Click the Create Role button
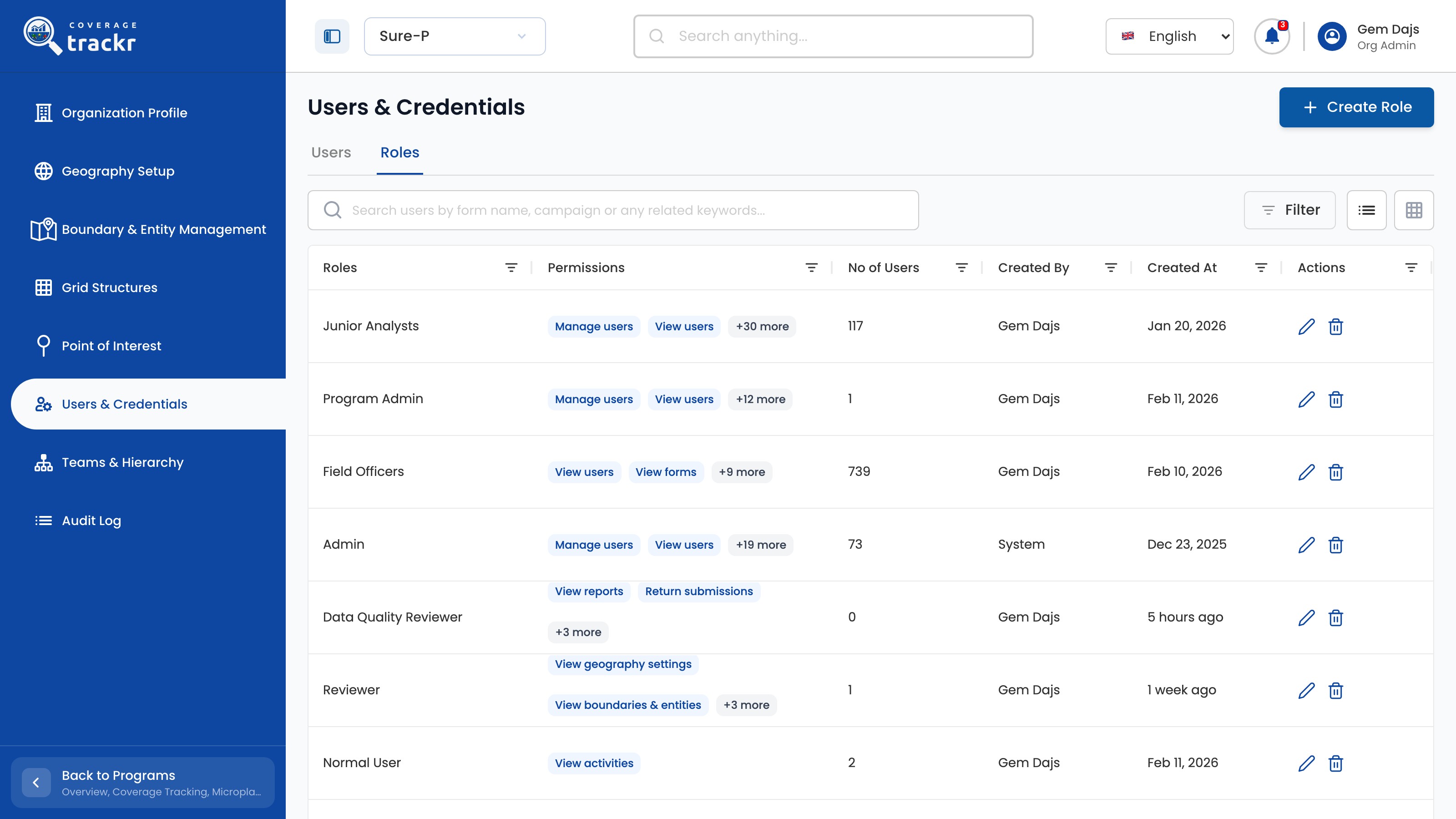Image resolution: width=1456 pixels, height=819 pixels. [1356, 107]
